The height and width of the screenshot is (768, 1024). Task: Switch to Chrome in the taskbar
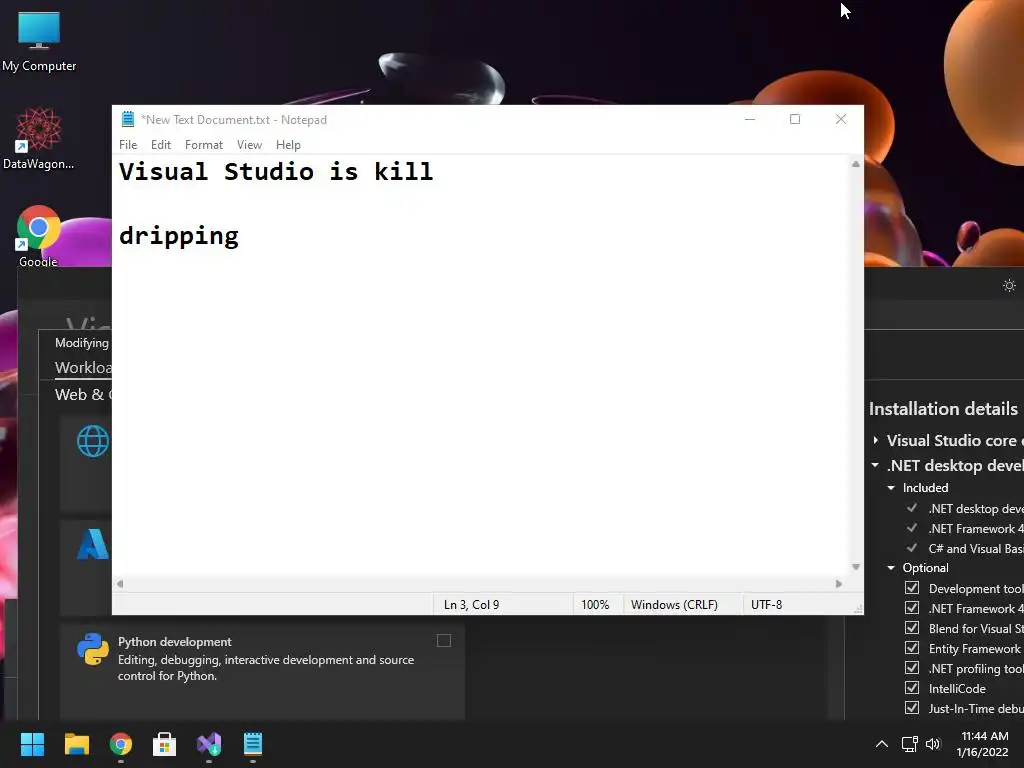(x=121, y=744)
